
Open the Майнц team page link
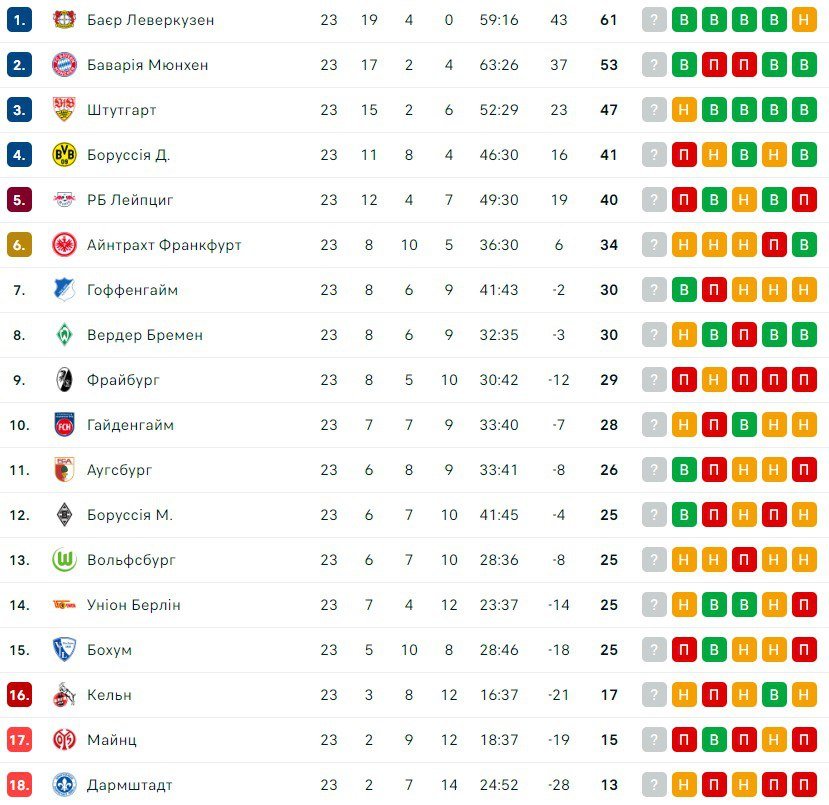point(111,740)
